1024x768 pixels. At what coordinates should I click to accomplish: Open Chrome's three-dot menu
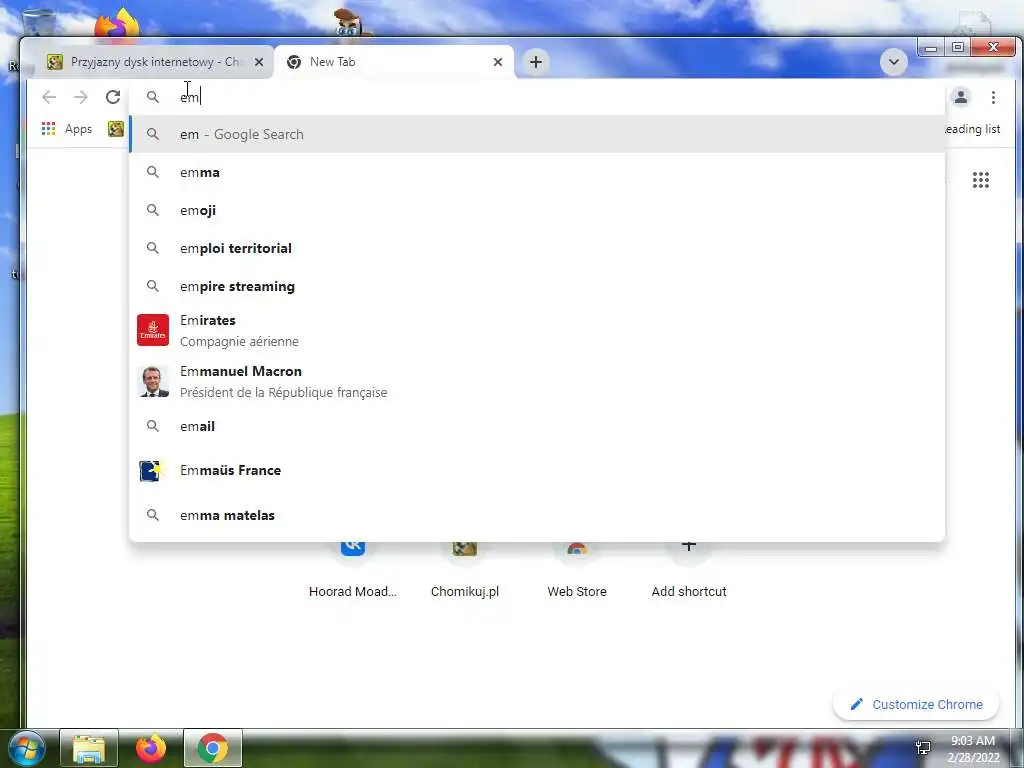pyautogui.click(x=993, y=97)
